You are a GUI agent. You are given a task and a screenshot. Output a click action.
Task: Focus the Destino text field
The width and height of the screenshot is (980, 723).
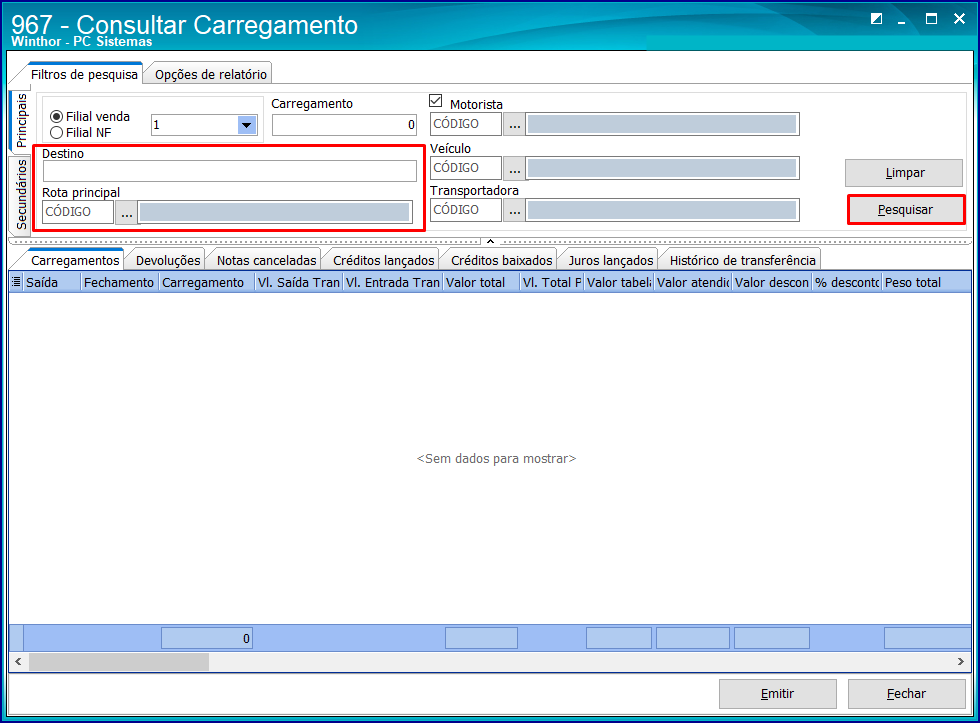coord(229,171)
